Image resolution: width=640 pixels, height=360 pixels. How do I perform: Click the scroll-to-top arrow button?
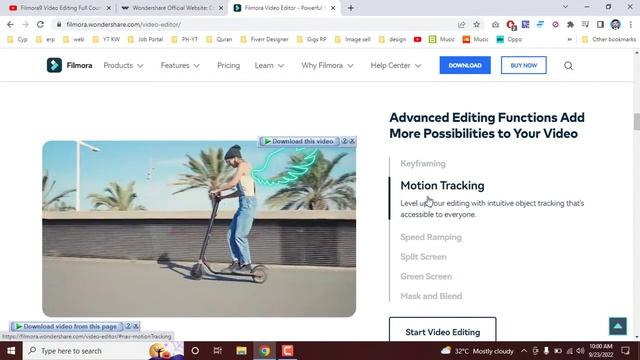pos(618,326)
